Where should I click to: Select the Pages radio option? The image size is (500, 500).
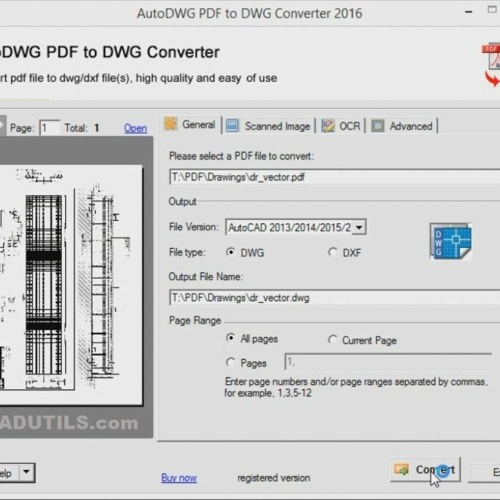click(x=230, y=362)
